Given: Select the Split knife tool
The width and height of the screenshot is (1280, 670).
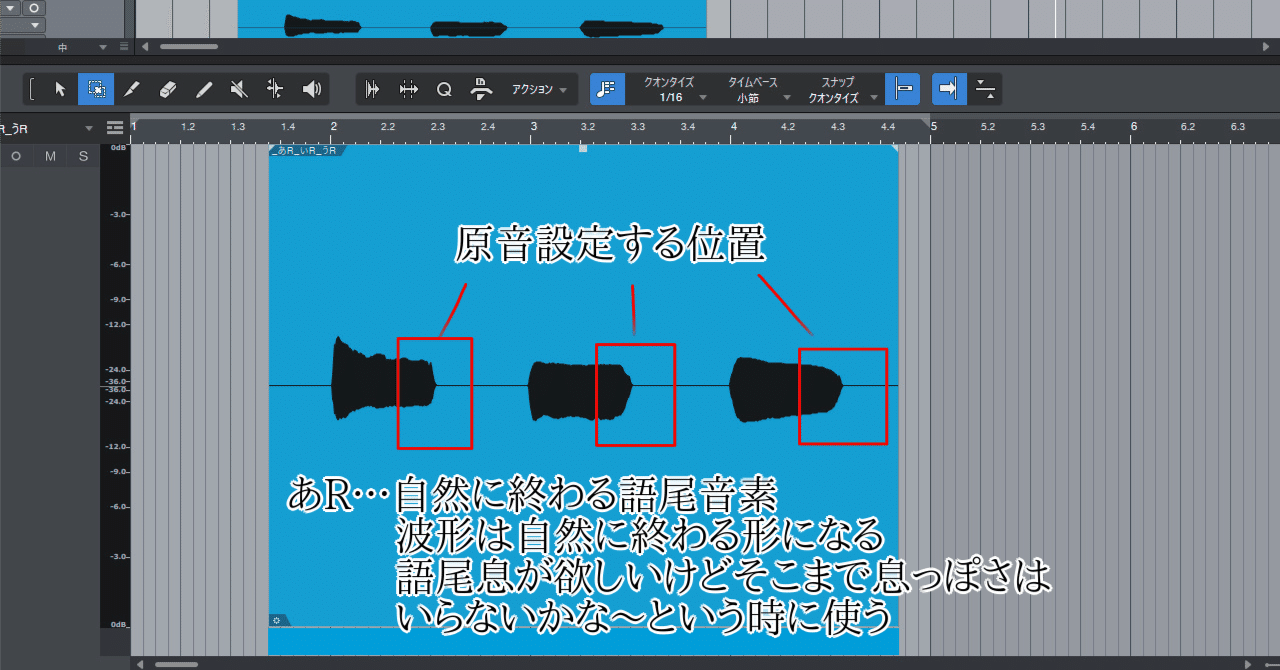Looking at the screenshot, I should (132, 89).
